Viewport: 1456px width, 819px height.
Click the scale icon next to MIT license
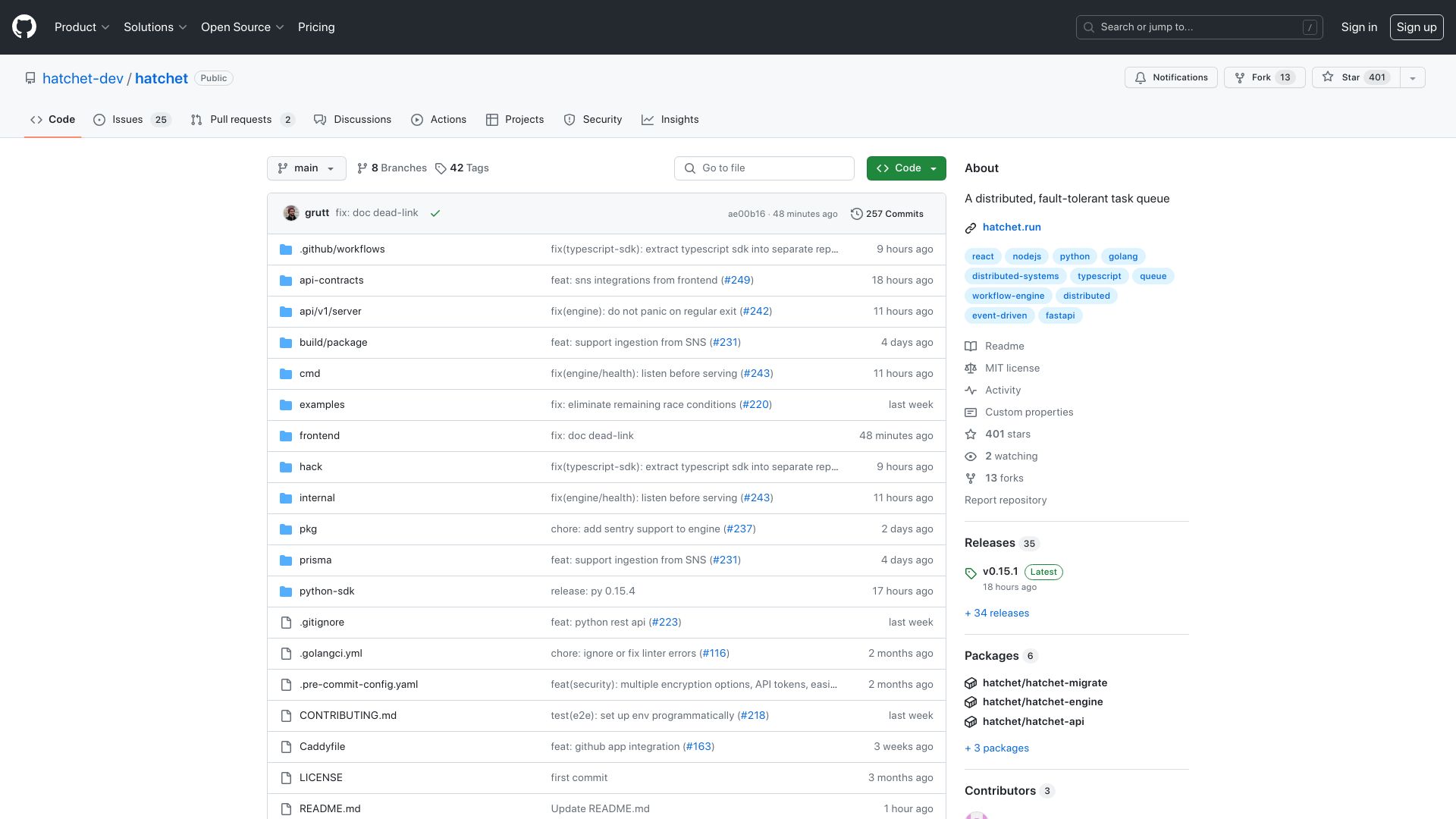(971, 369)
